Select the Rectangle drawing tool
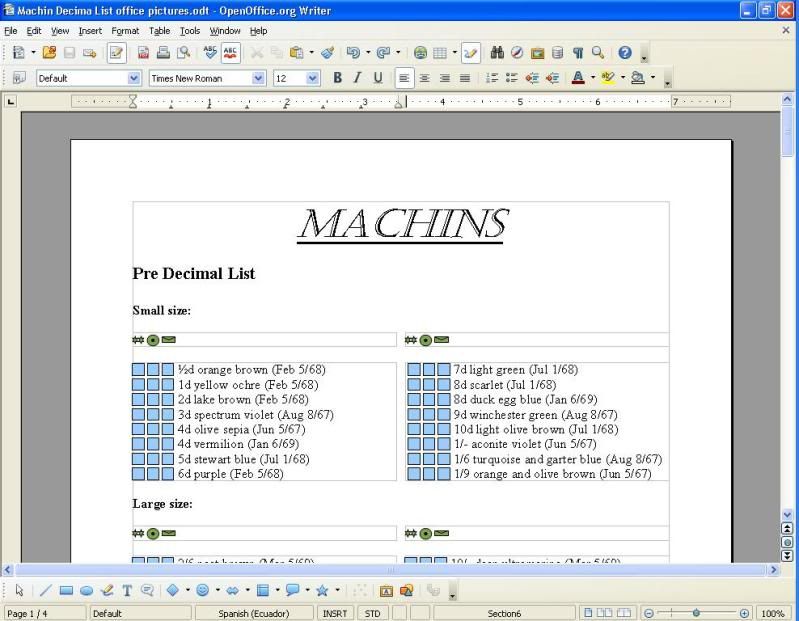The image size is (799, 621). (x=66, y=590)
